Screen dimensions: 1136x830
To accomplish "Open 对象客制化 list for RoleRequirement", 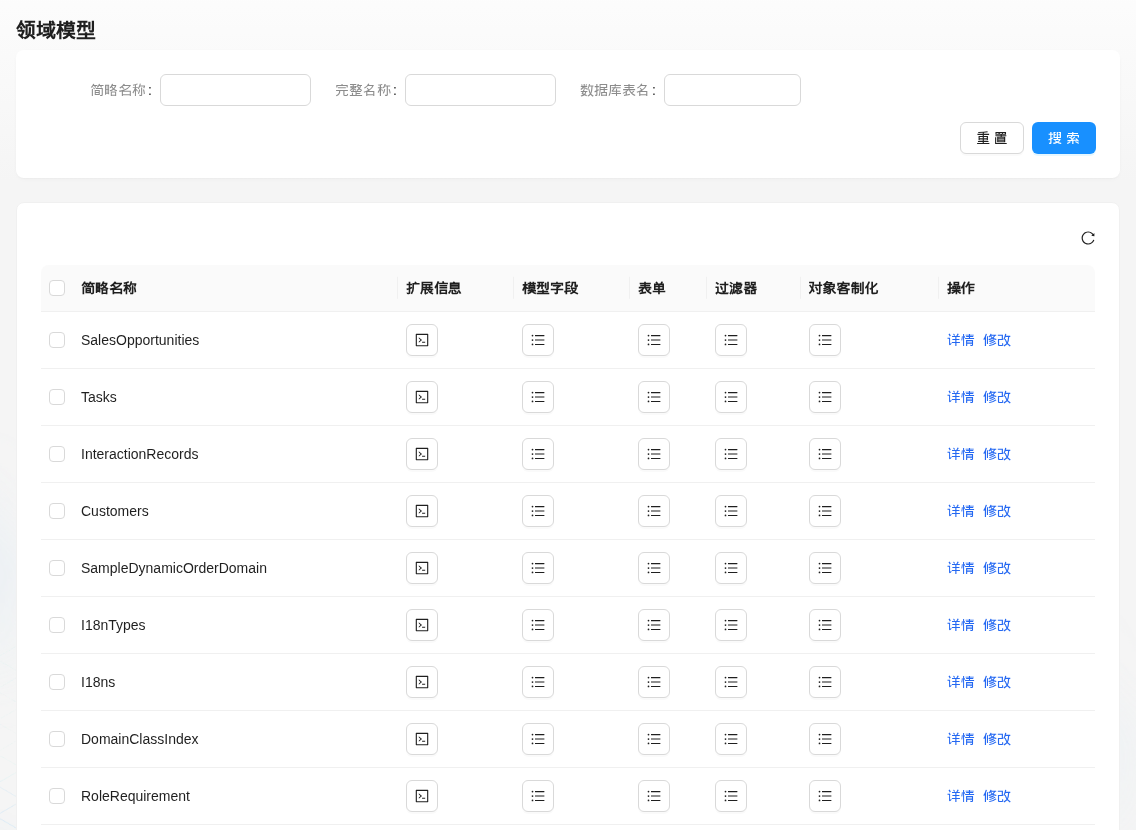I will [x=824, y=796].
